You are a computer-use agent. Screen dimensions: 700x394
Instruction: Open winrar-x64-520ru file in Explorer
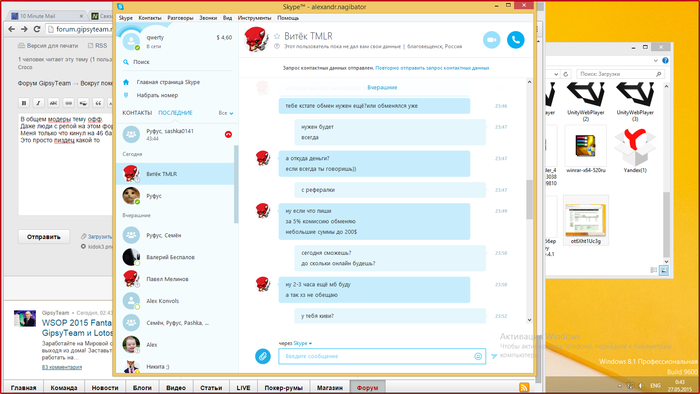click(586, 150)
